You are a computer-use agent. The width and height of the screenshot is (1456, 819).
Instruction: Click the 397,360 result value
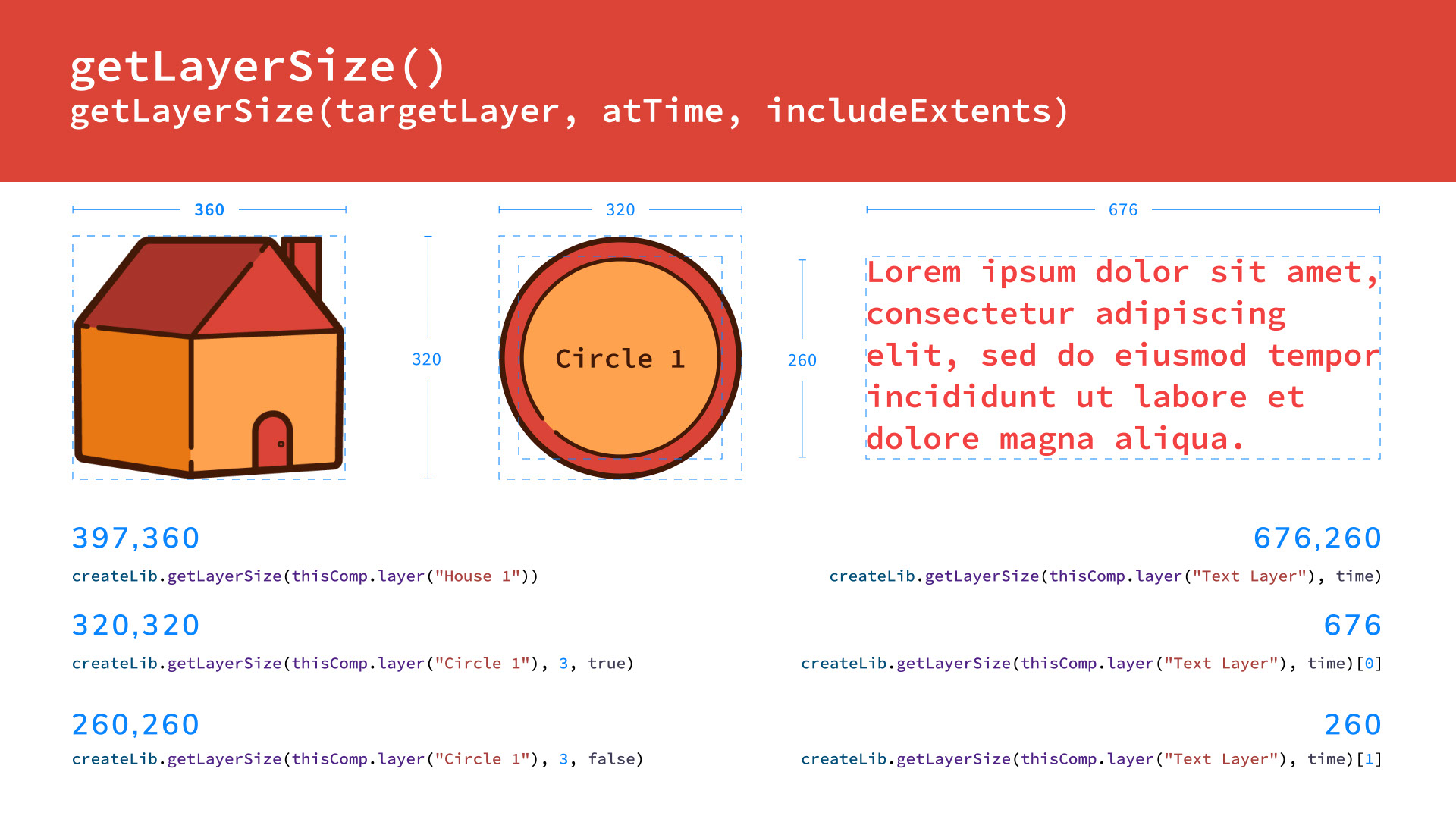coord(136,538)
